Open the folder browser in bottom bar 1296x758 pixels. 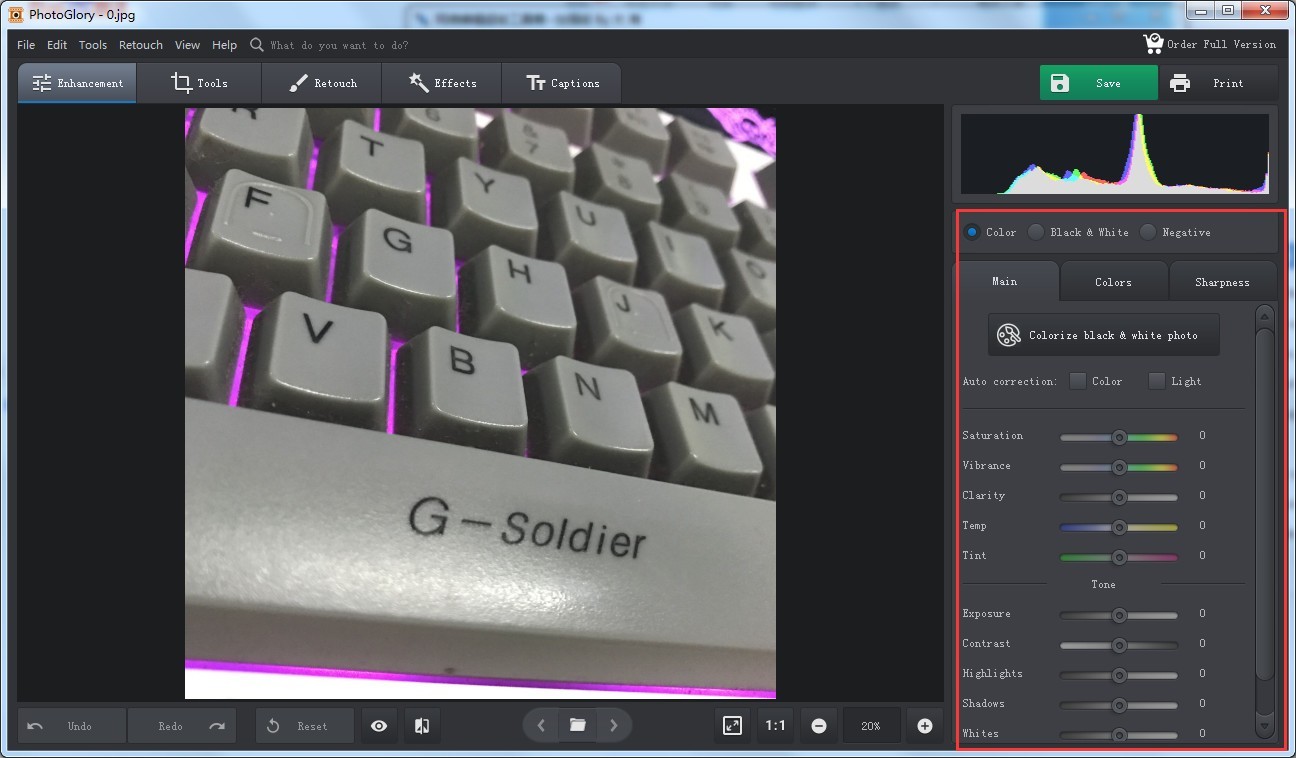pos(577,726)
